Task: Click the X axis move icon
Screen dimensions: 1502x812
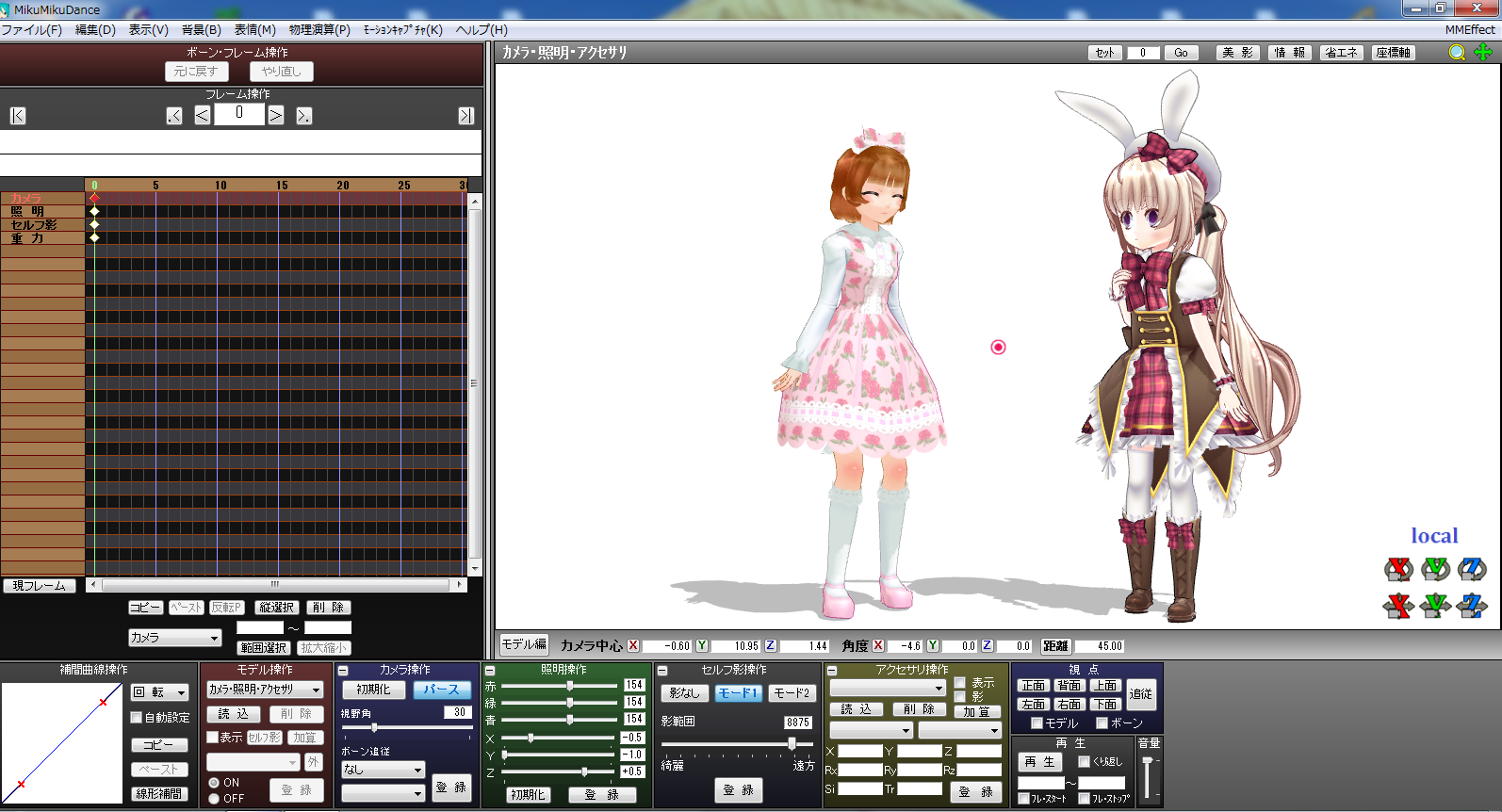Action: click(x=1398, y=606)
